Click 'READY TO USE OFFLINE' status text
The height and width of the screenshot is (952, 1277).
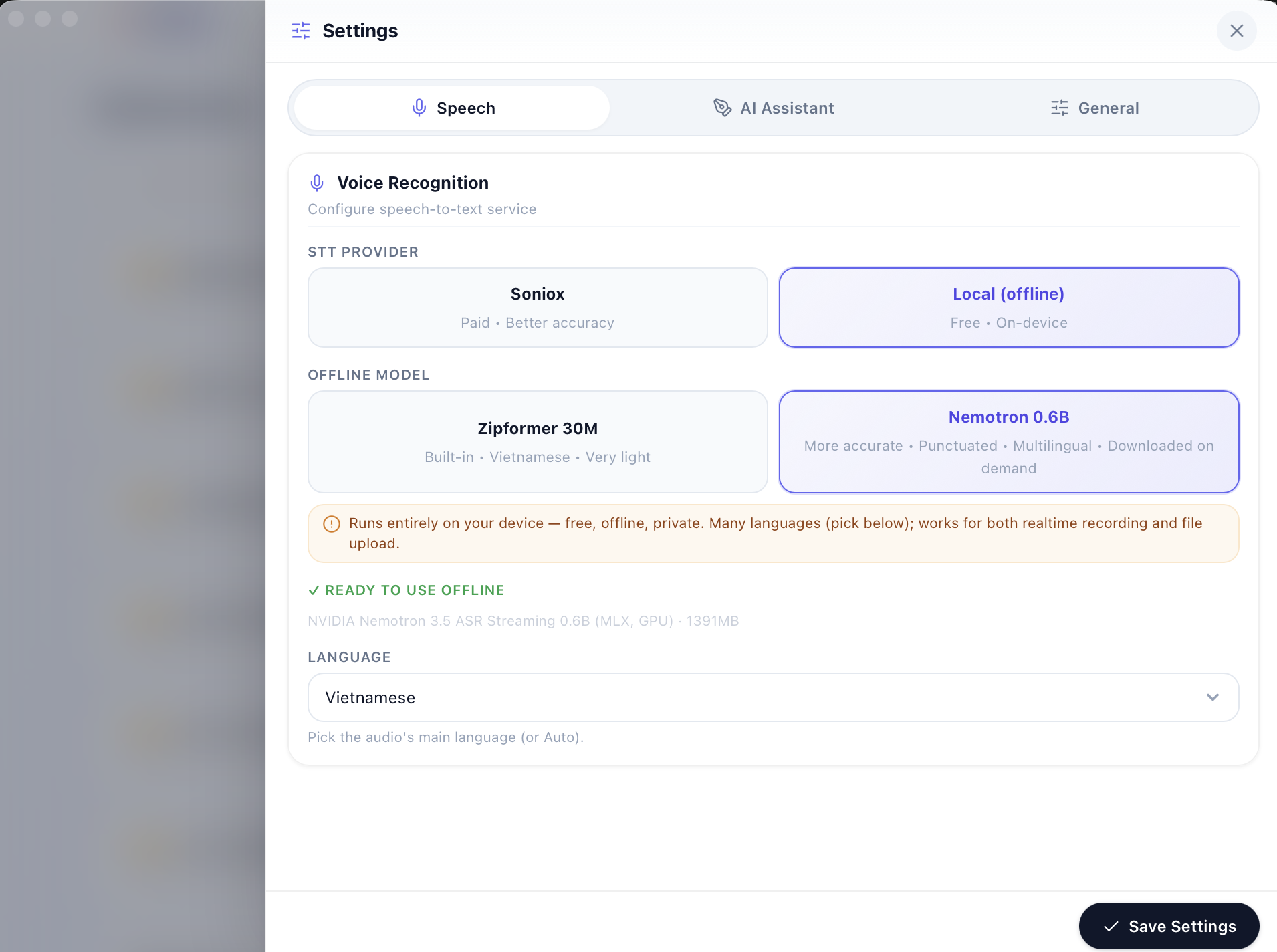[415, 590]
